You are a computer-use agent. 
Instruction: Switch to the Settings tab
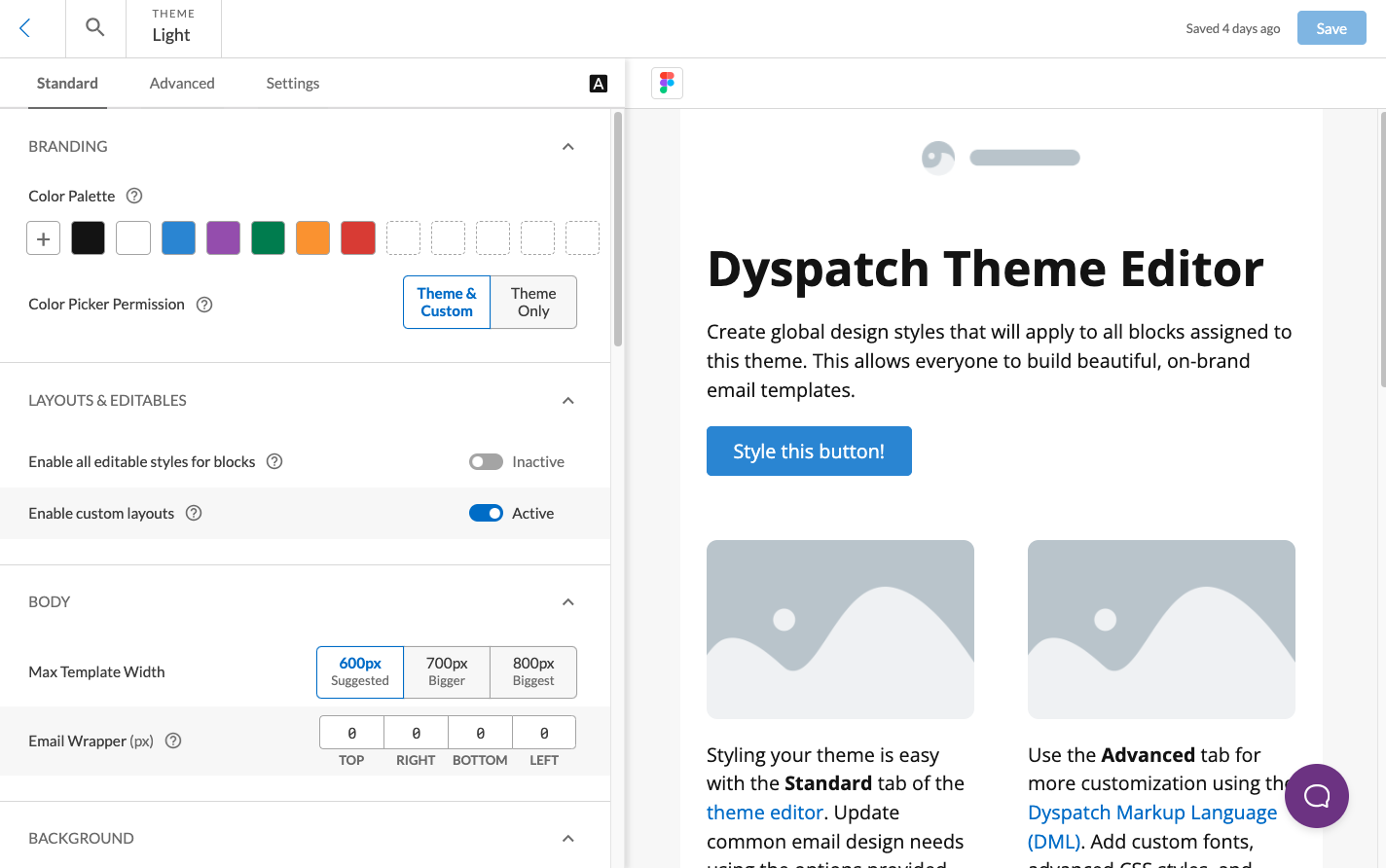point(293,84)
